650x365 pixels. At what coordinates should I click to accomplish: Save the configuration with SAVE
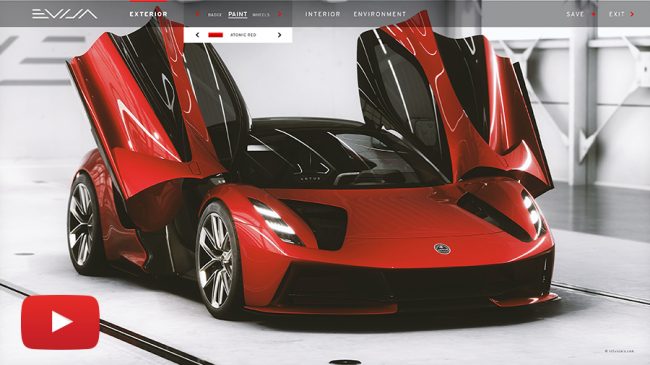click(575, 14)
